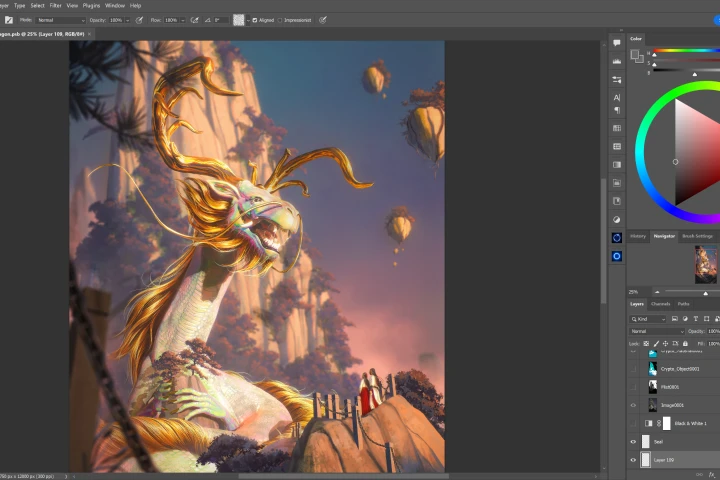Image resolution: width=720 pixels, height=480 pixels.
Task: Enable airbrush build-up icon next to Flow
Action: (194, 20)
